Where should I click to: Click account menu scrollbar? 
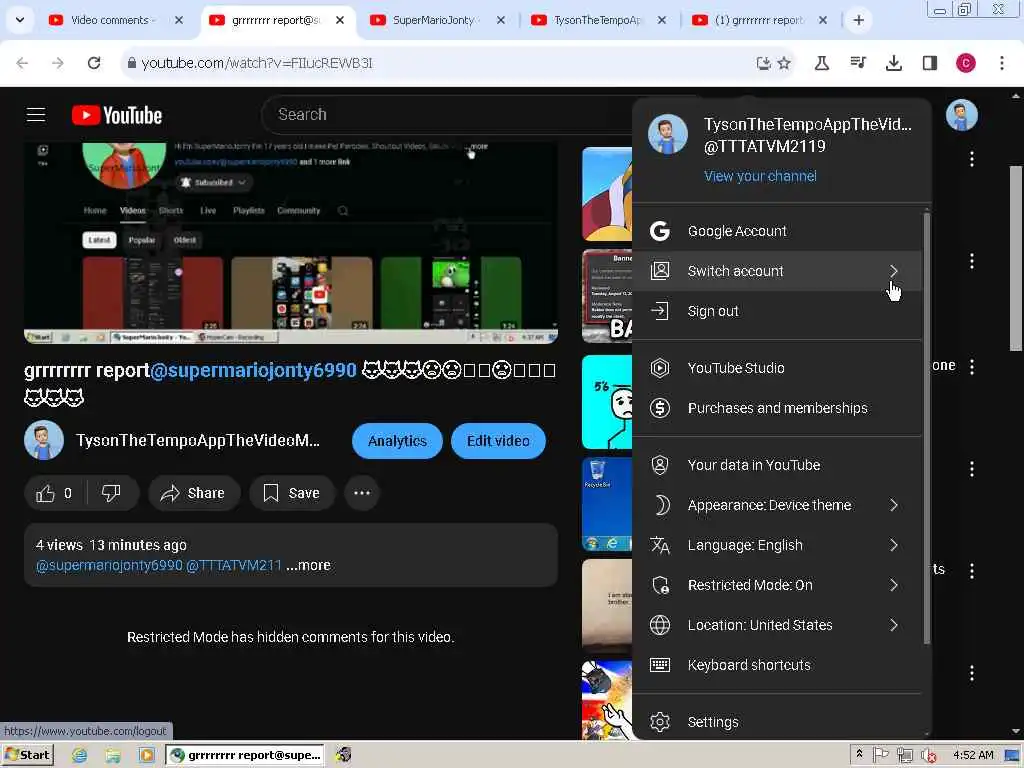pyautogui.click(x=927, y=428)
